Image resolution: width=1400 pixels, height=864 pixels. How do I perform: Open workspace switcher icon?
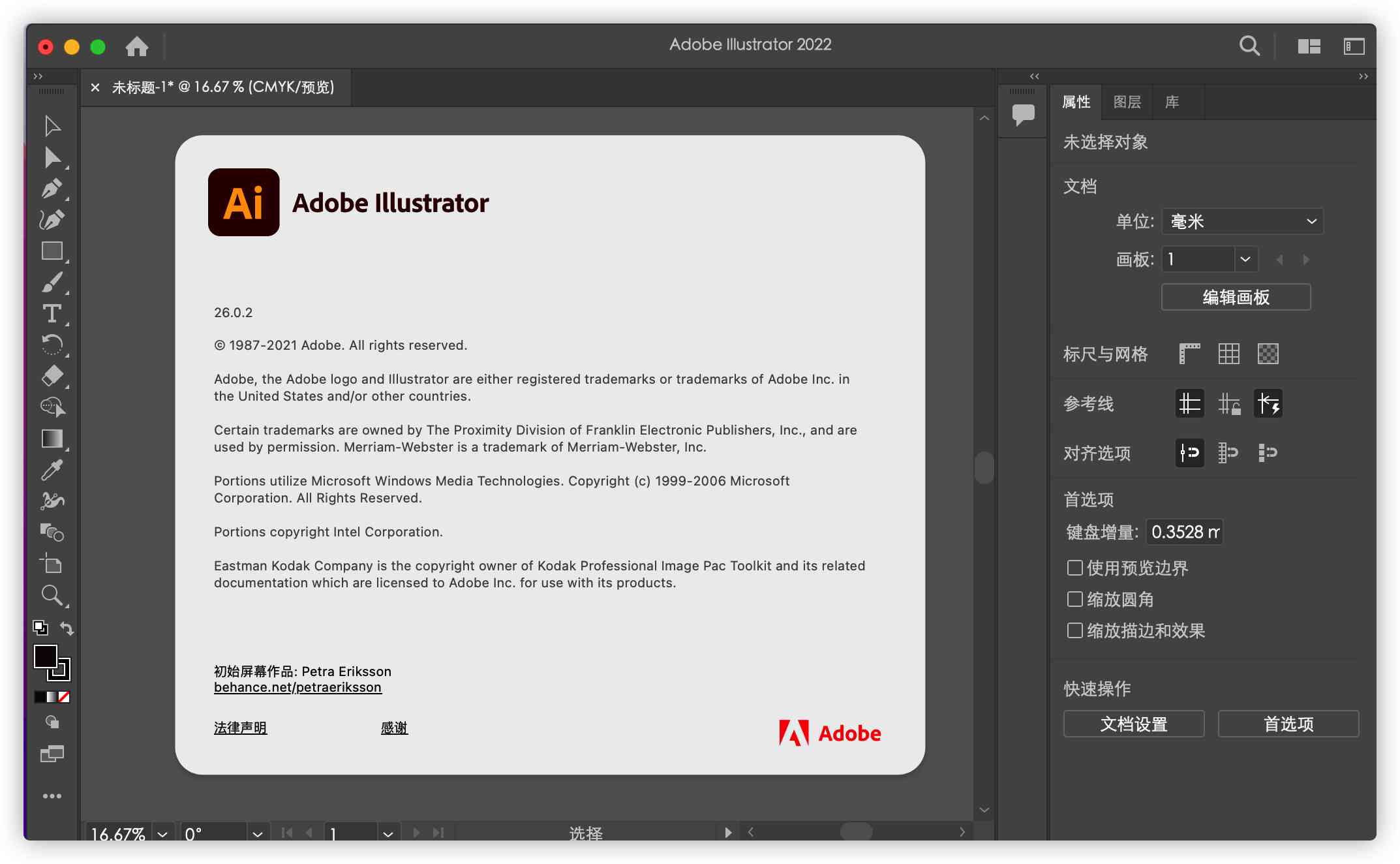tap(1354, 46)
